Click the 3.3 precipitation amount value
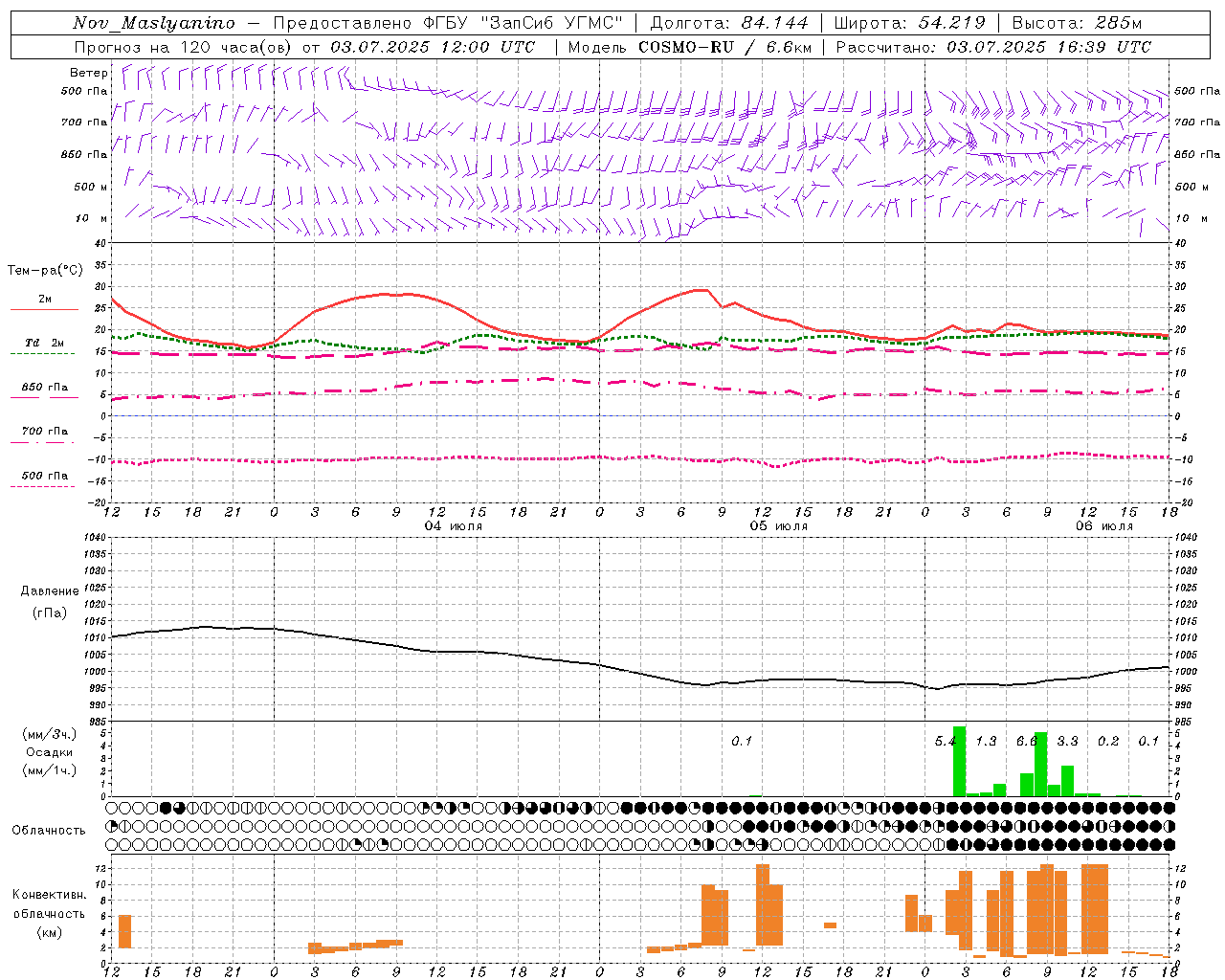This screenshot has height=980, width=1225. click(x=1067, y=741)
